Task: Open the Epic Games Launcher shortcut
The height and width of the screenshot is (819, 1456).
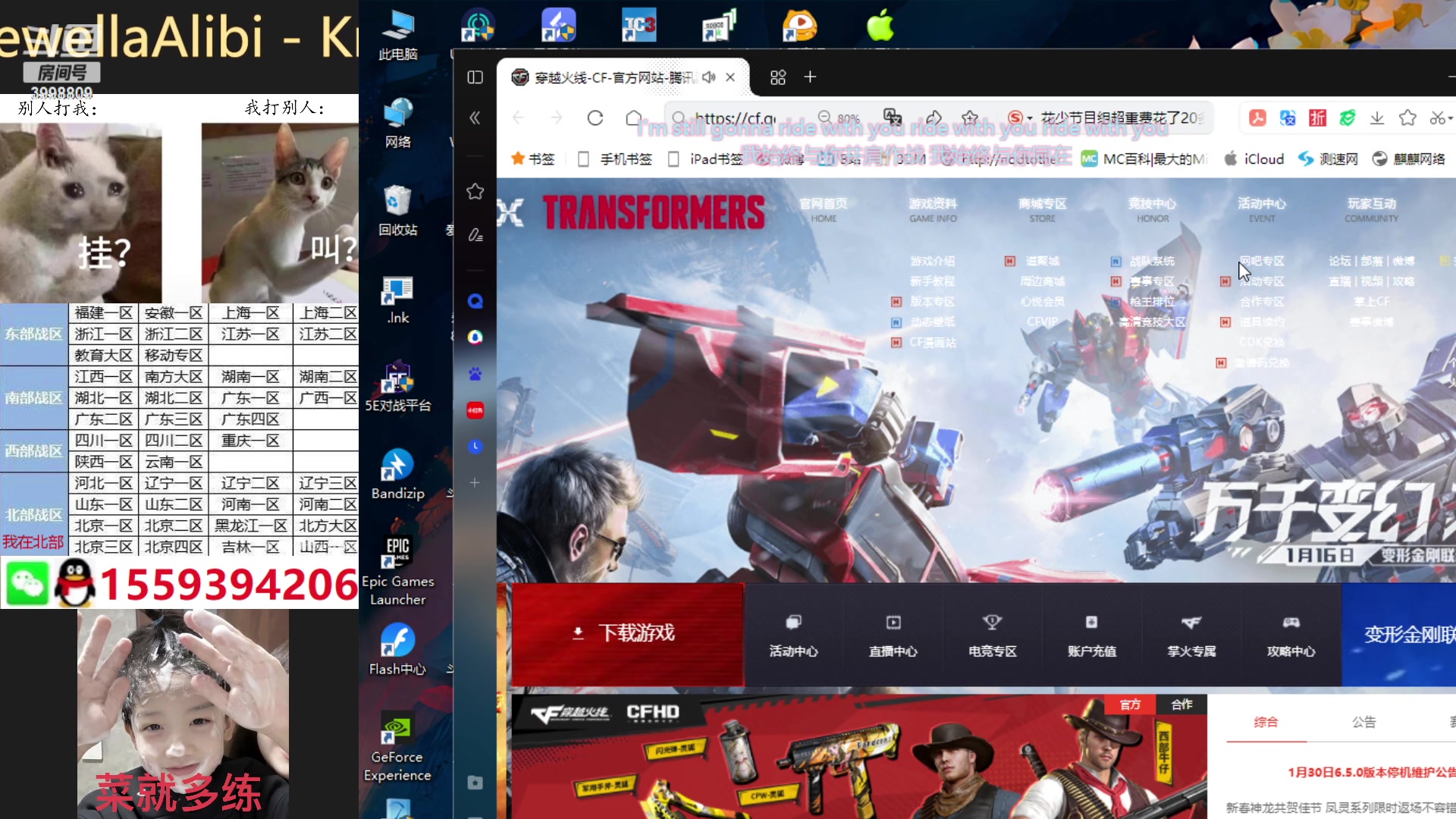Action: (x=397, y=571)
